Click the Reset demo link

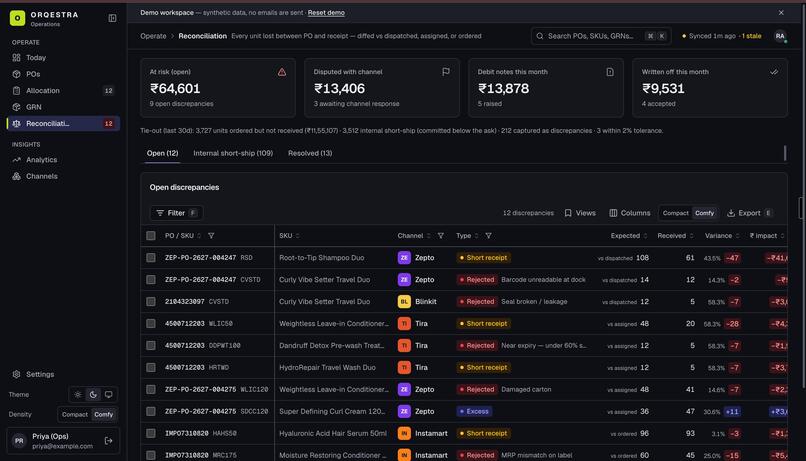coord(326,12)
